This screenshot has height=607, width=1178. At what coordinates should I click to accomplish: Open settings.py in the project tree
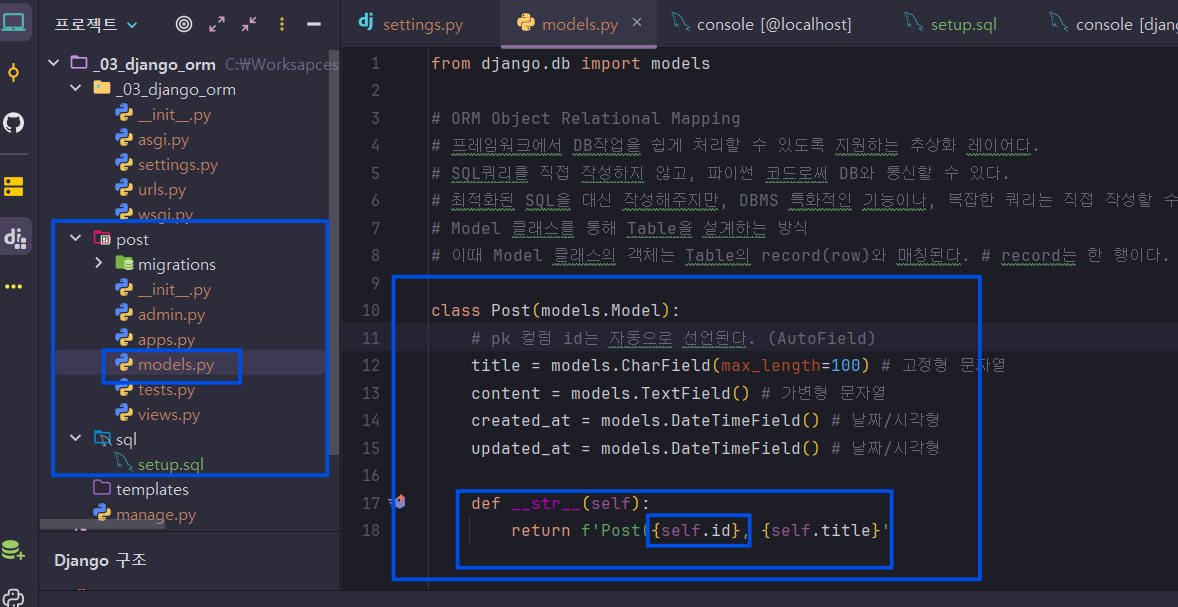coord(166,164)
